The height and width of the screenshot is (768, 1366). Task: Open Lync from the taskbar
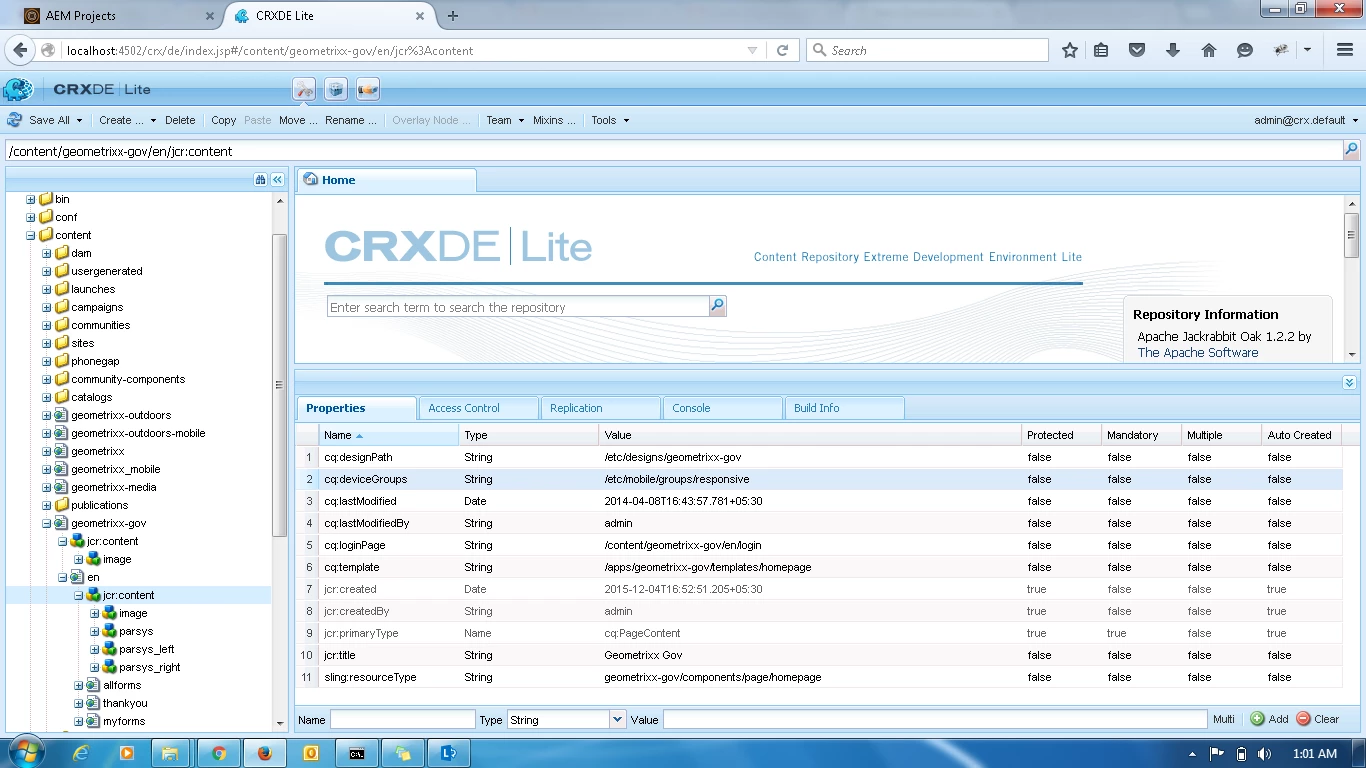(x=449, y=753)
